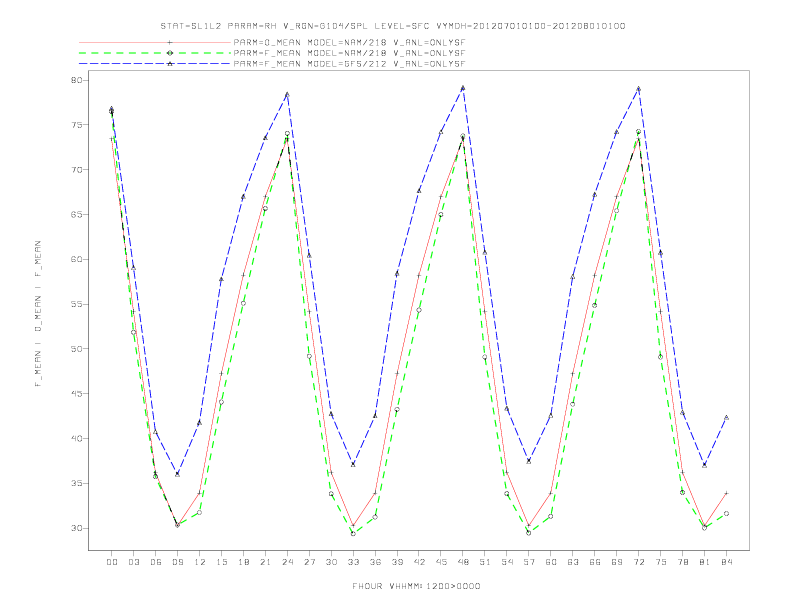Click y-axis tick label 35
This screenshot has width=792, height=612.
[77, 483]
